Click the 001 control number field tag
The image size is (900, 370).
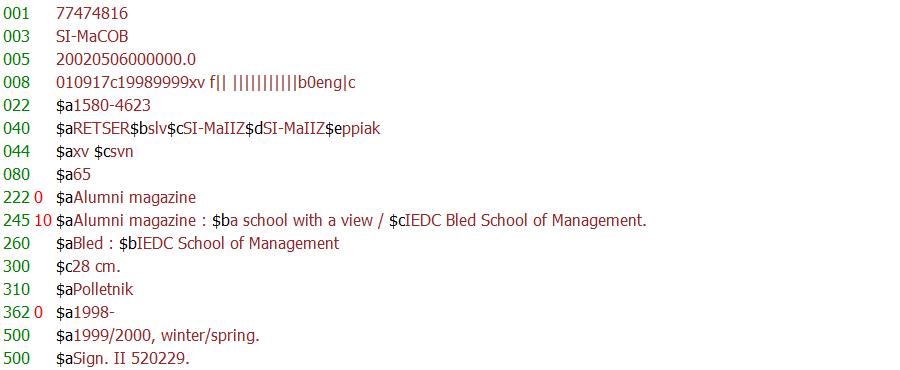15,14
